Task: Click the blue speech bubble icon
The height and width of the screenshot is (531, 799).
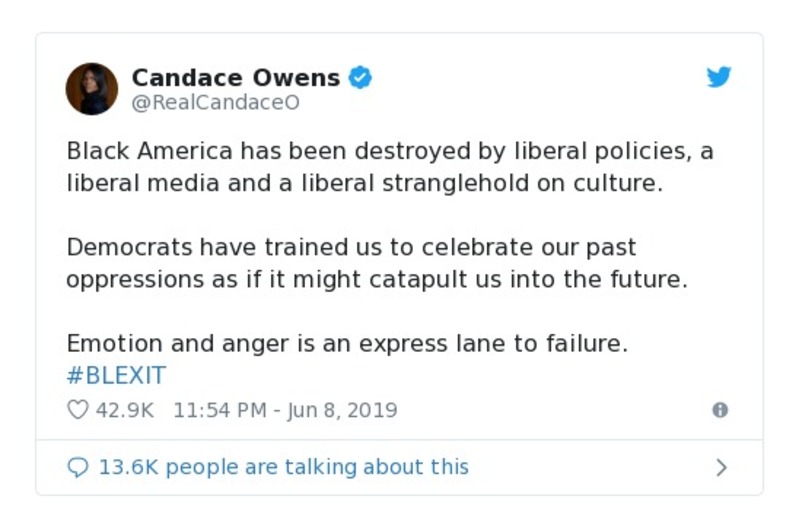Action: click(78, 467)
